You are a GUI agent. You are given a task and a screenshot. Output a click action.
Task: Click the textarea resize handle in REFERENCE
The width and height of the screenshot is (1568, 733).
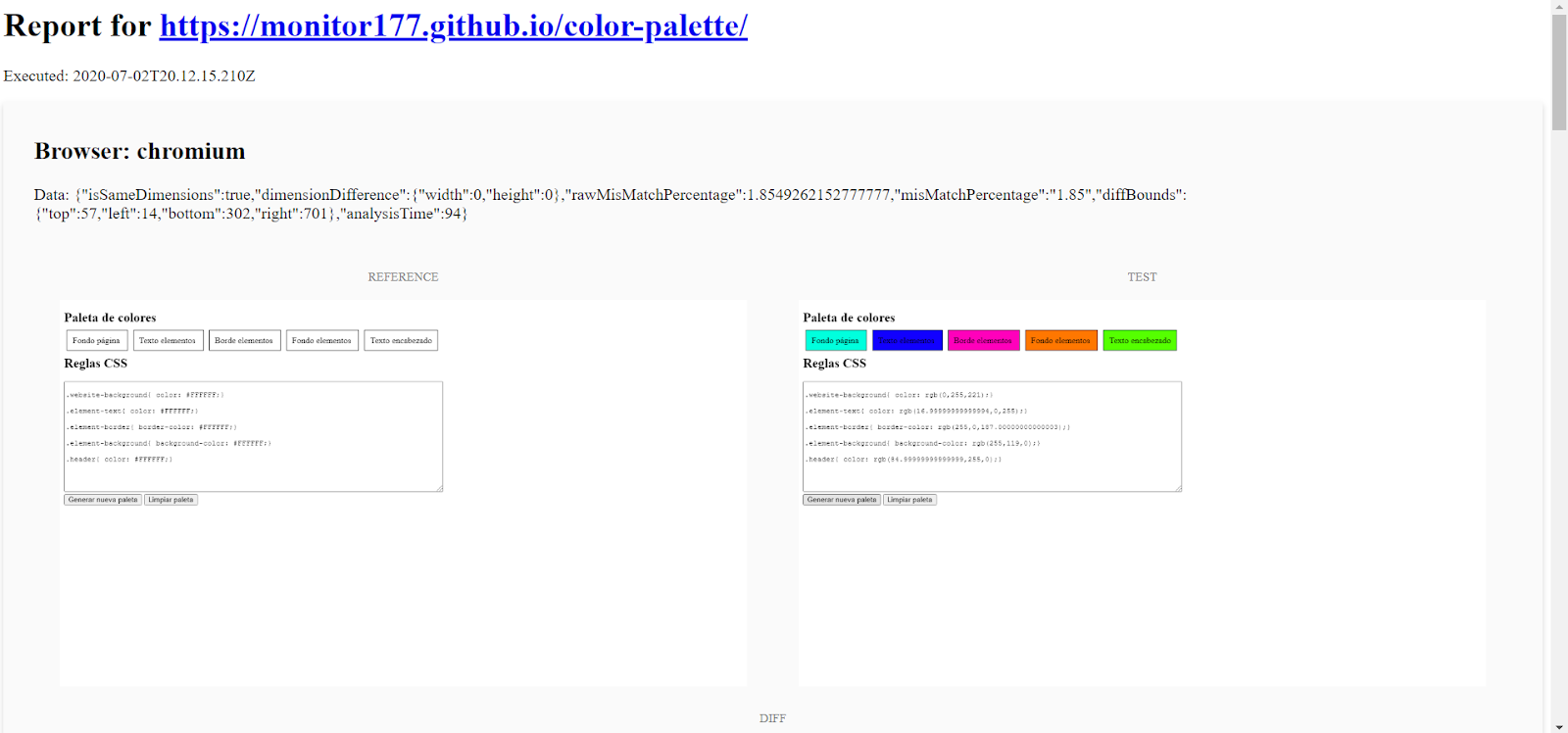[439, 488]
